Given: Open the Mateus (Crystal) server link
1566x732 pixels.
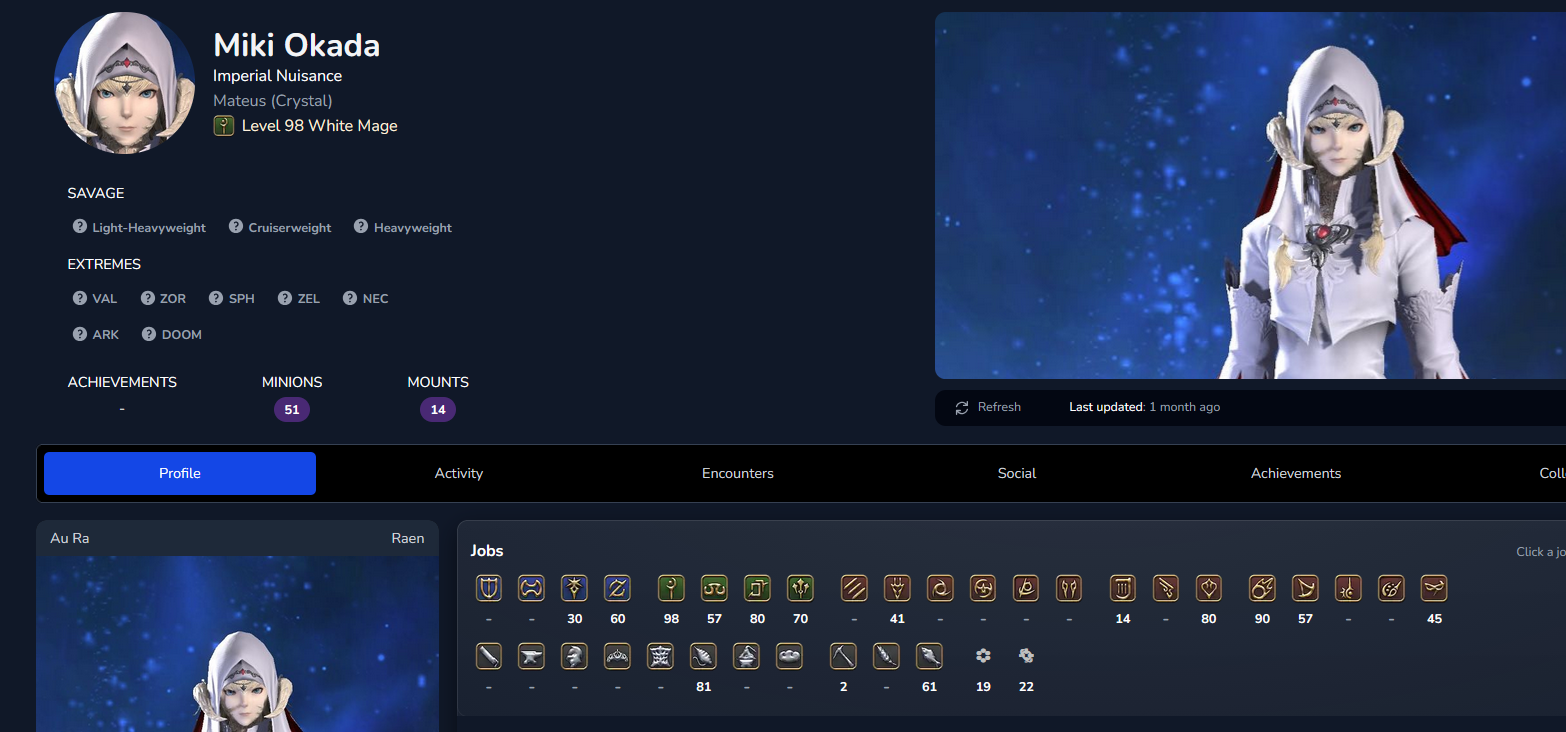Looking at the screenshot, I should click(x=273, y=101).
